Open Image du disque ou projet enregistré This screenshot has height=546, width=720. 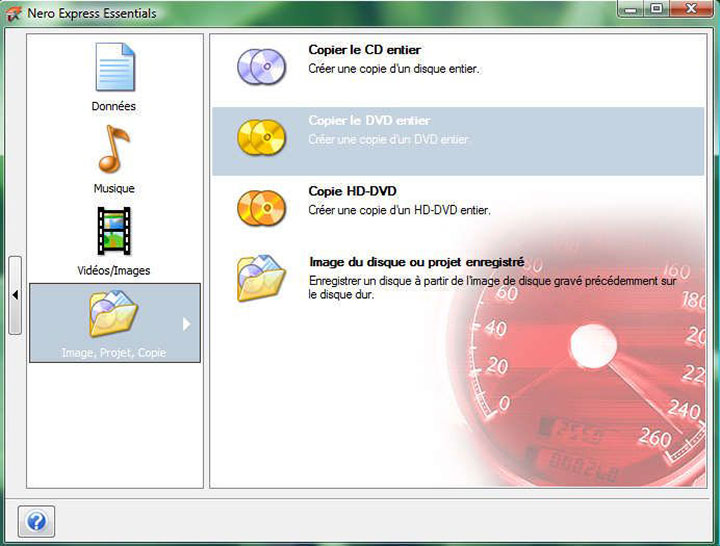click(416, 262)
